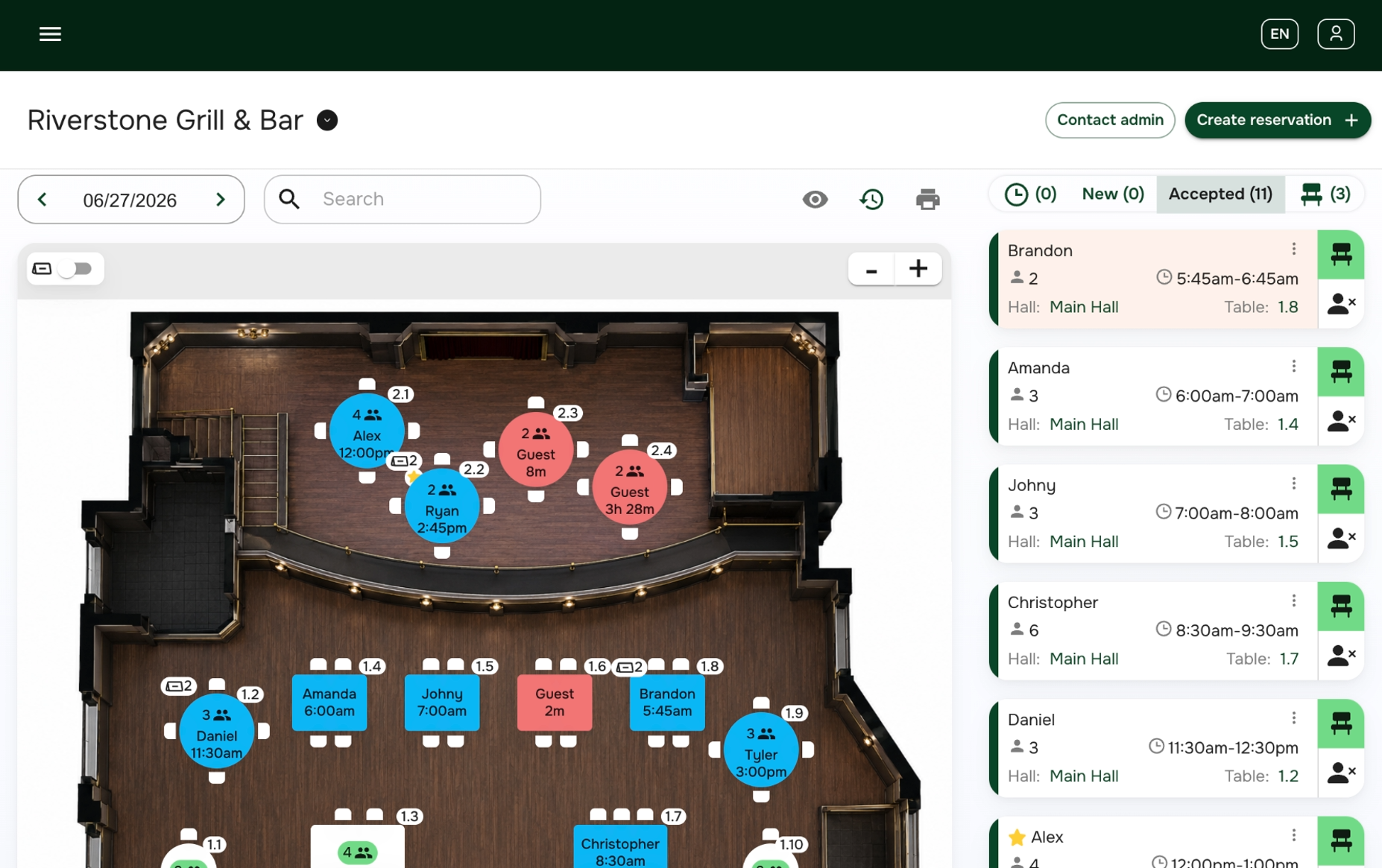Select red table 1.6 Guest 2m

pyautogui.click(x=555, y=703)
